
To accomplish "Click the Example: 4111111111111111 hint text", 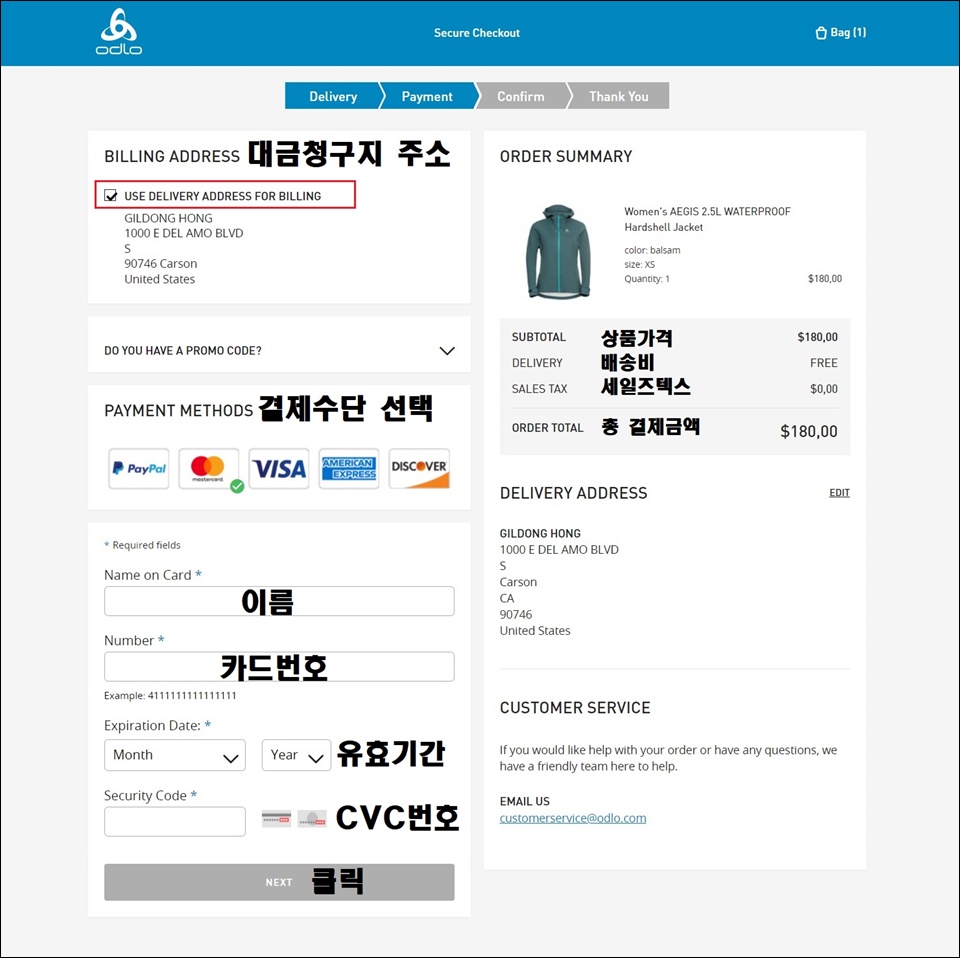I will coord(170,695).
